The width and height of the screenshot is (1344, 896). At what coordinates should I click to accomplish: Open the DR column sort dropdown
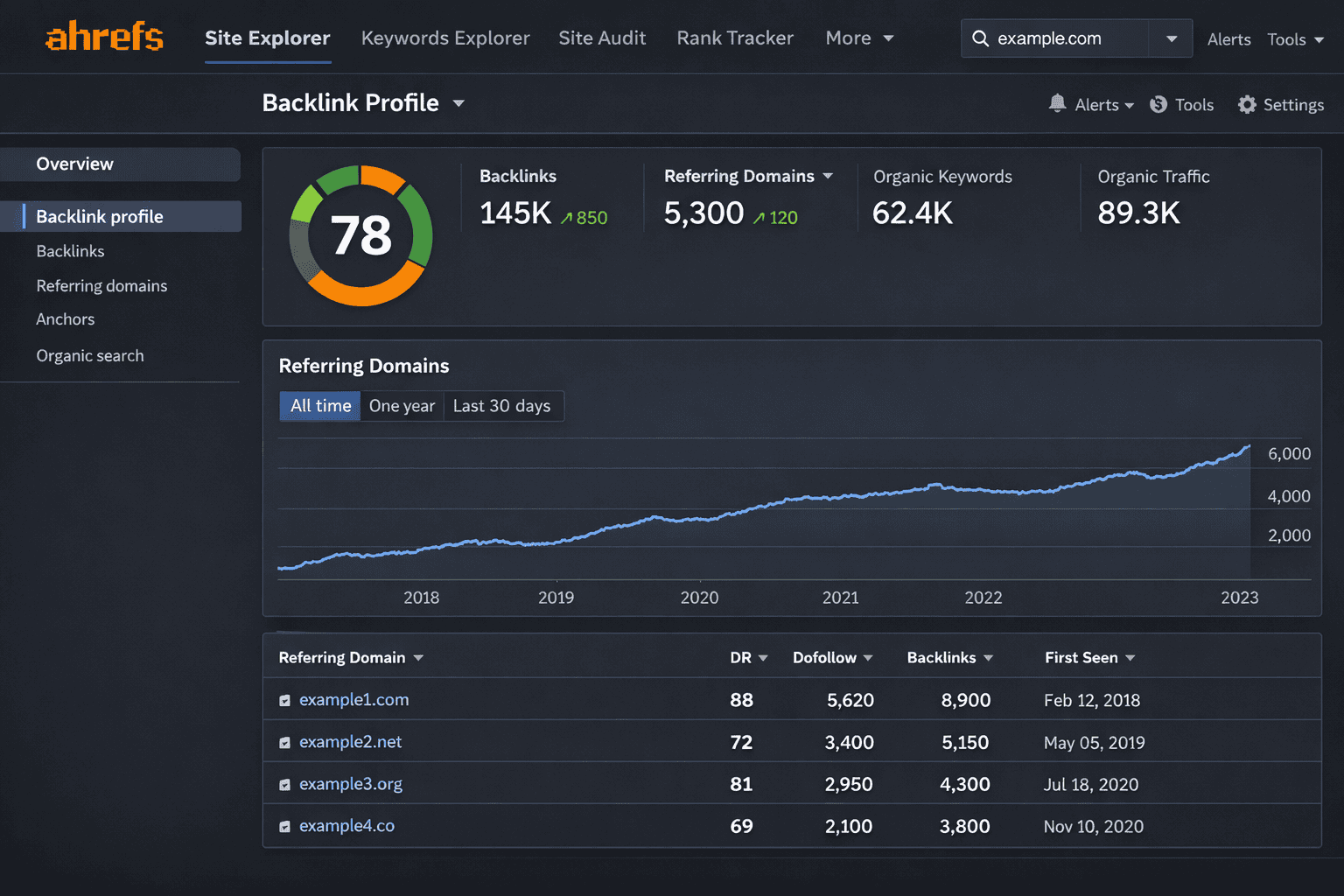(762, 657)
